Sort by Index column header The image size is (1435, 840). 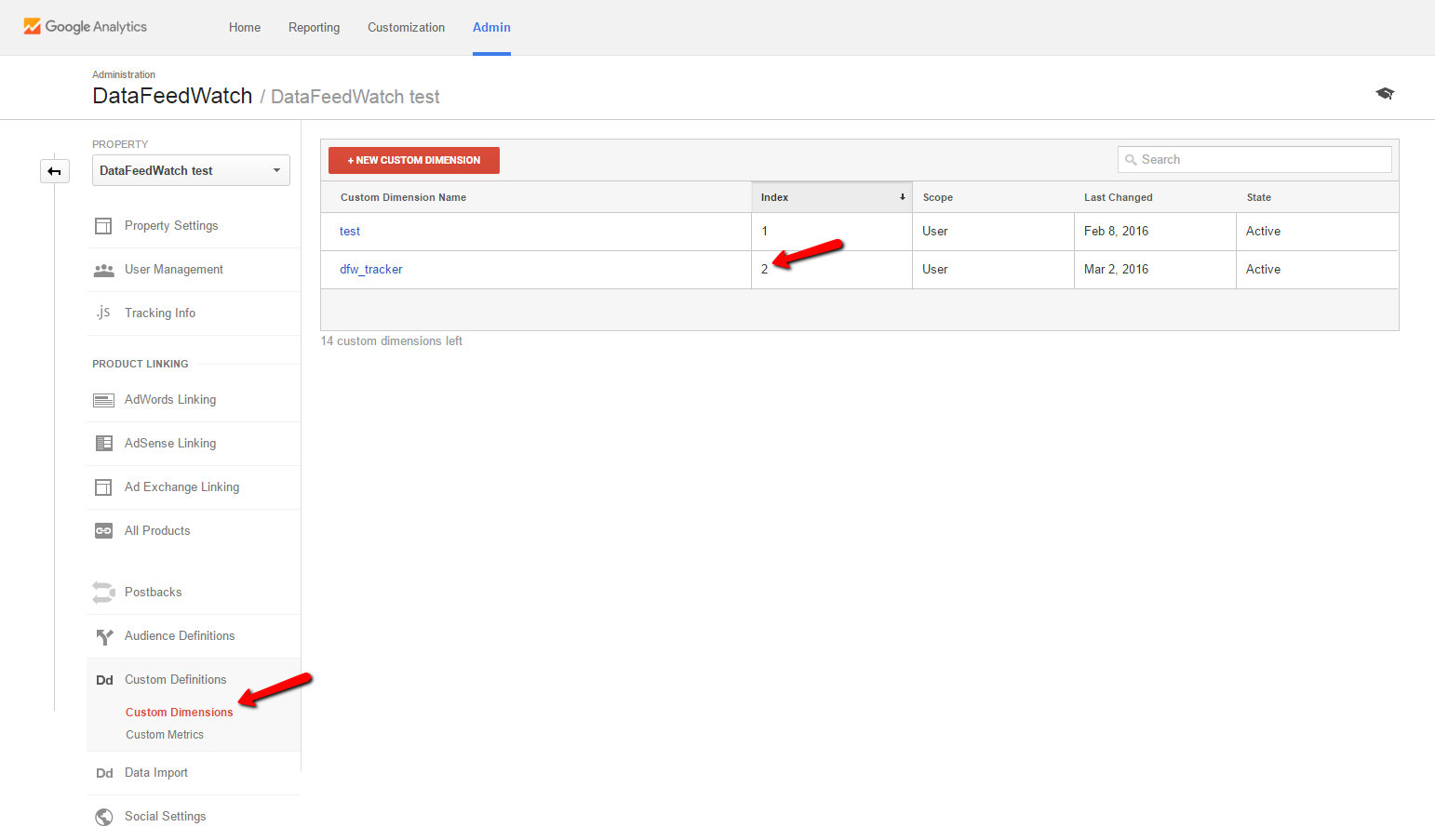click(x=774, y=197)
